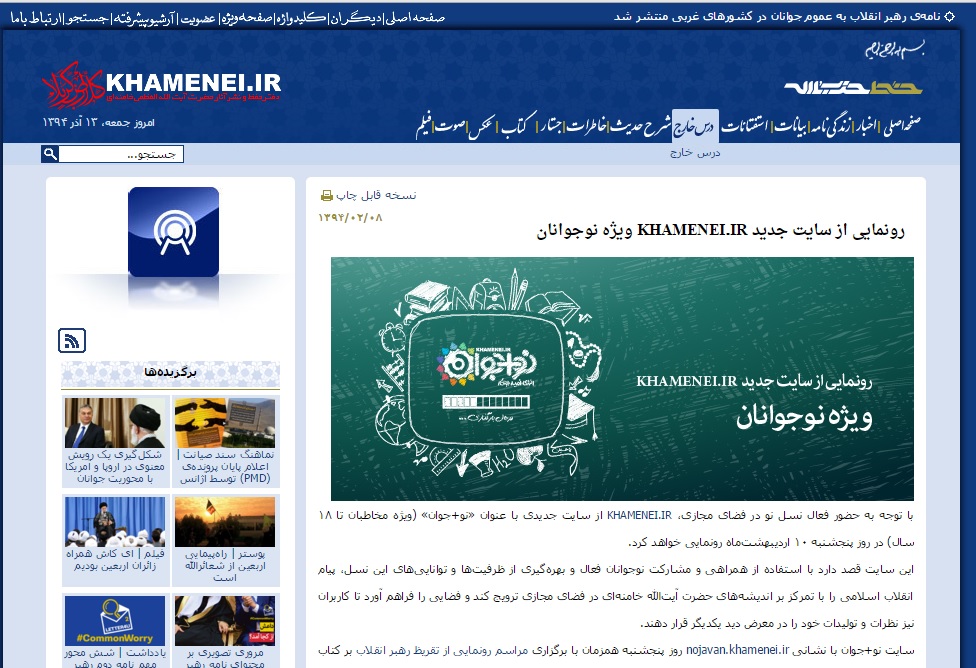
Task: Click the برگزیده‌ها section header
Action: (x=170, y=372)
